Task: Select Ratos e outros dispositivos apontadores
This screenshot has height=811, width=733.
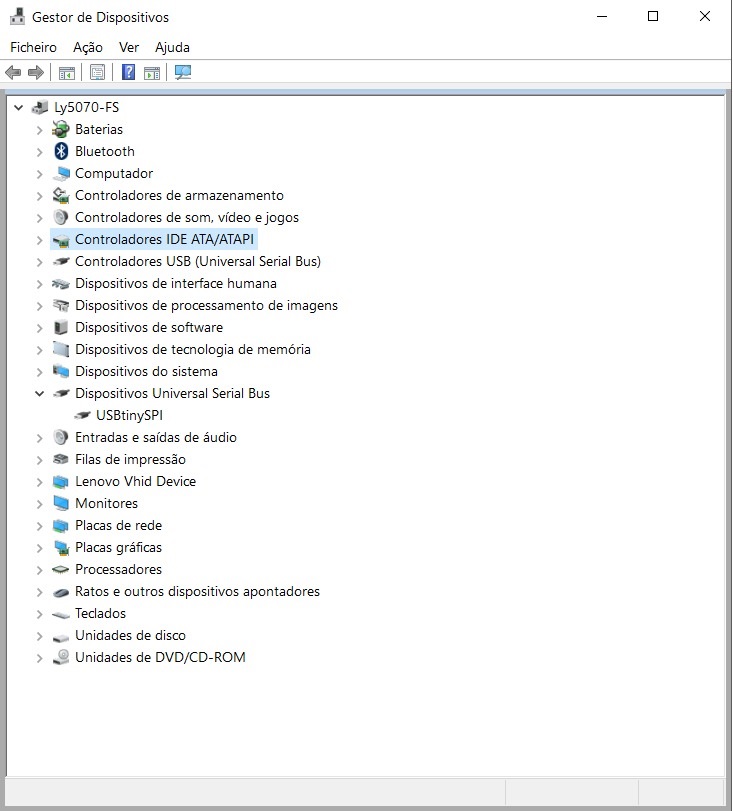Action: 197,591
